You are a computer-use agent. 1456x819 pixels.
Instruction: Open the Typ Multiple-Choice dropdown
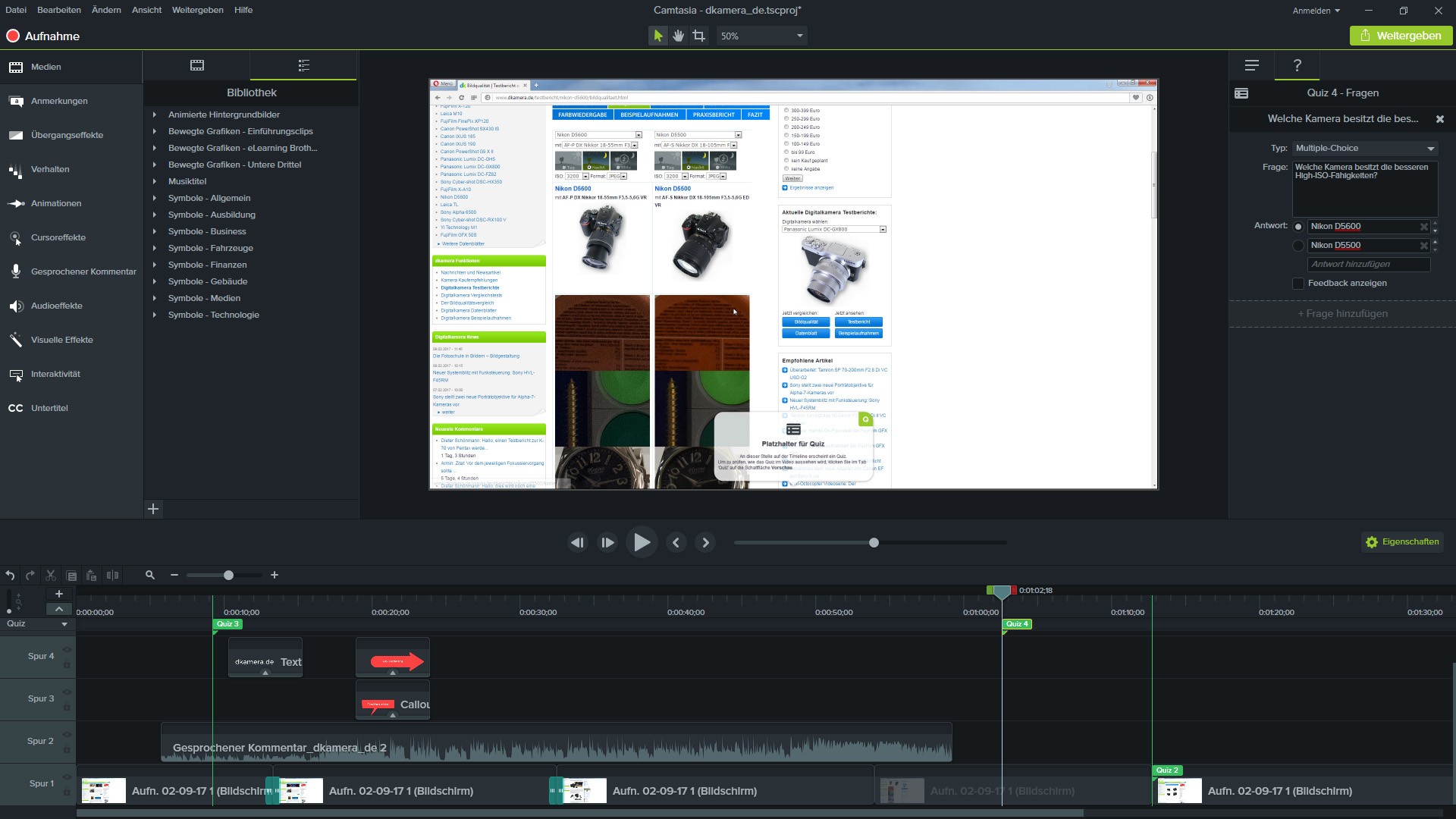click(1365, 149)
